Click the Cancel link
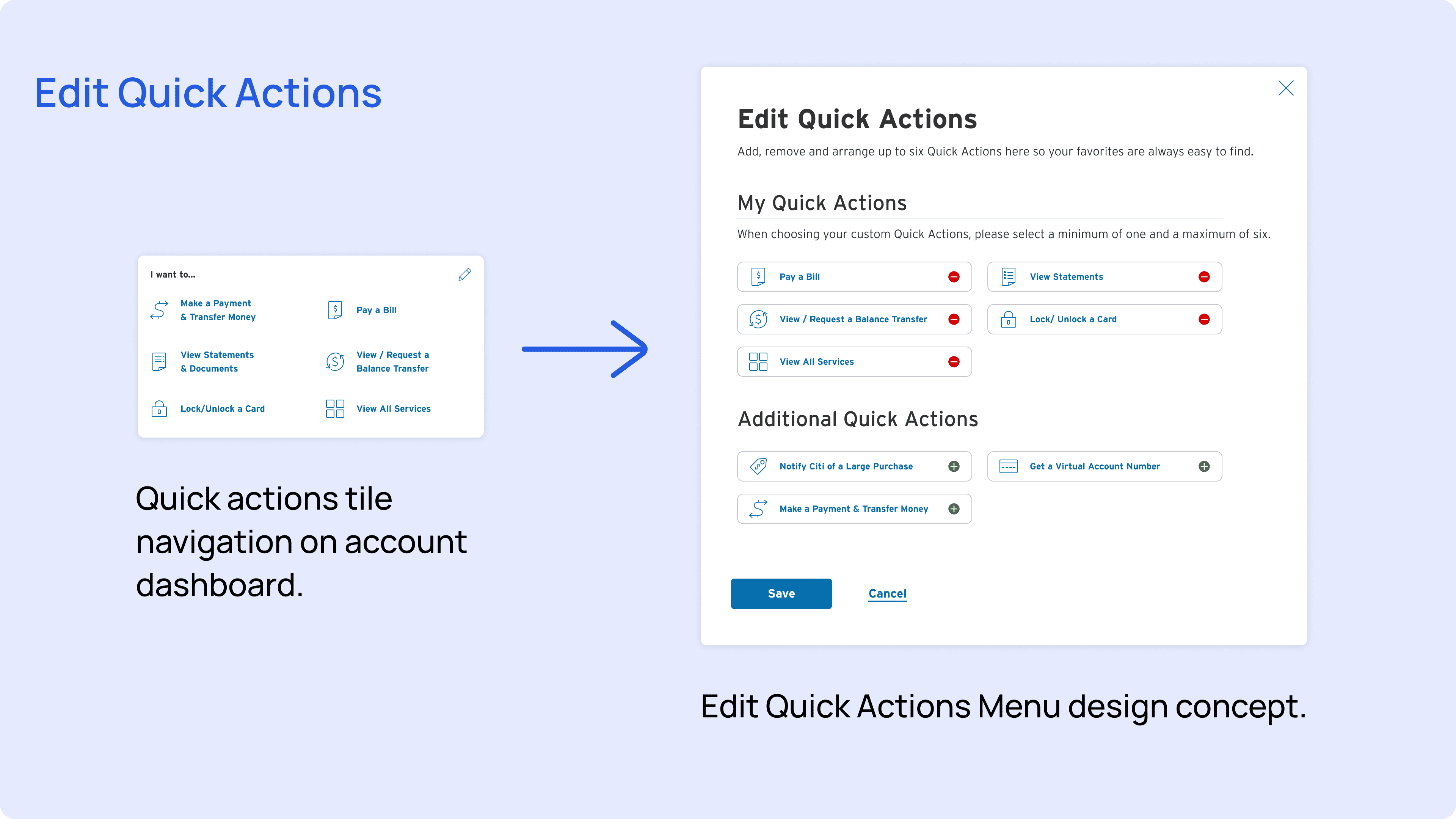This screenshot has height=819, width=1456. [x=887, y=593]
